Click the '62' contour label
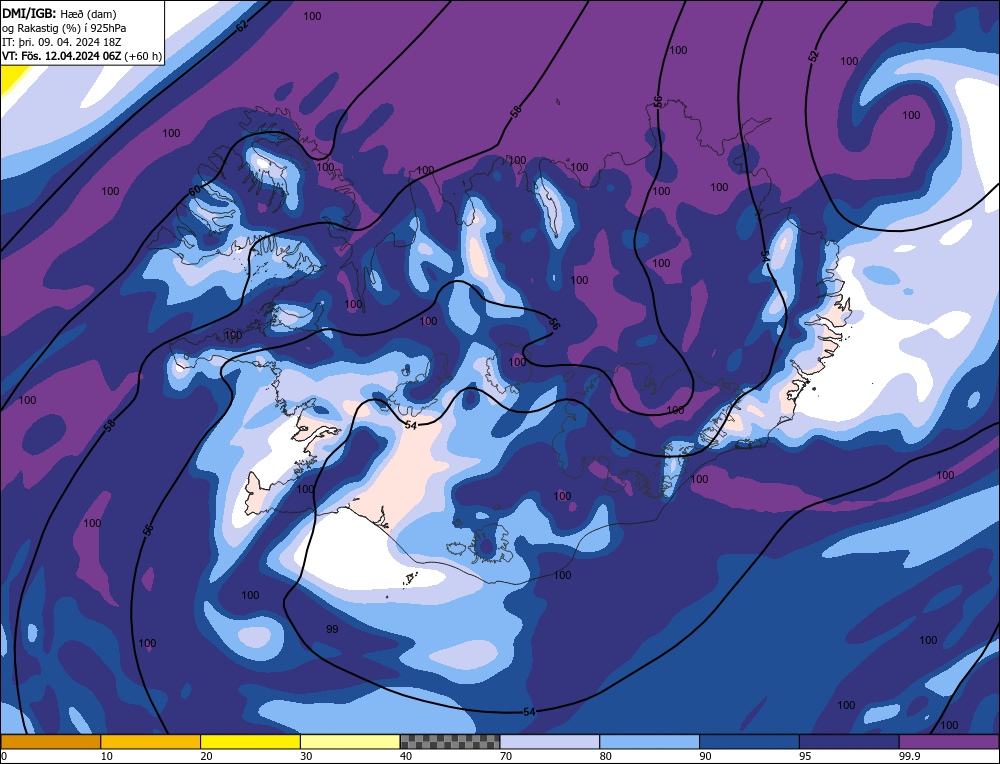The image size is (1000, 764). click(x=242, y=27)
